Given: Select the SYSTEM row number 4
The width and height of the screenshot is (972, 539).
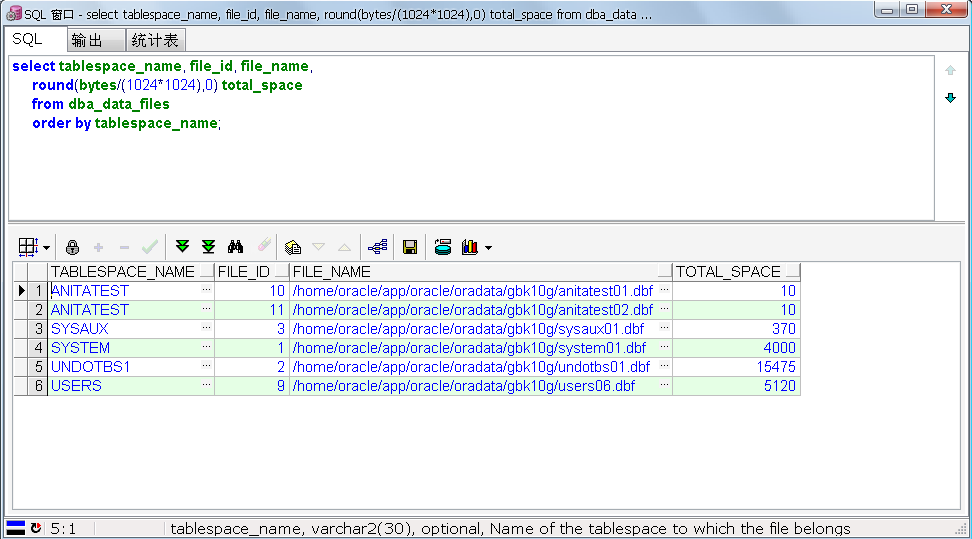Looking at the screenshot, I should pos(37,348).
